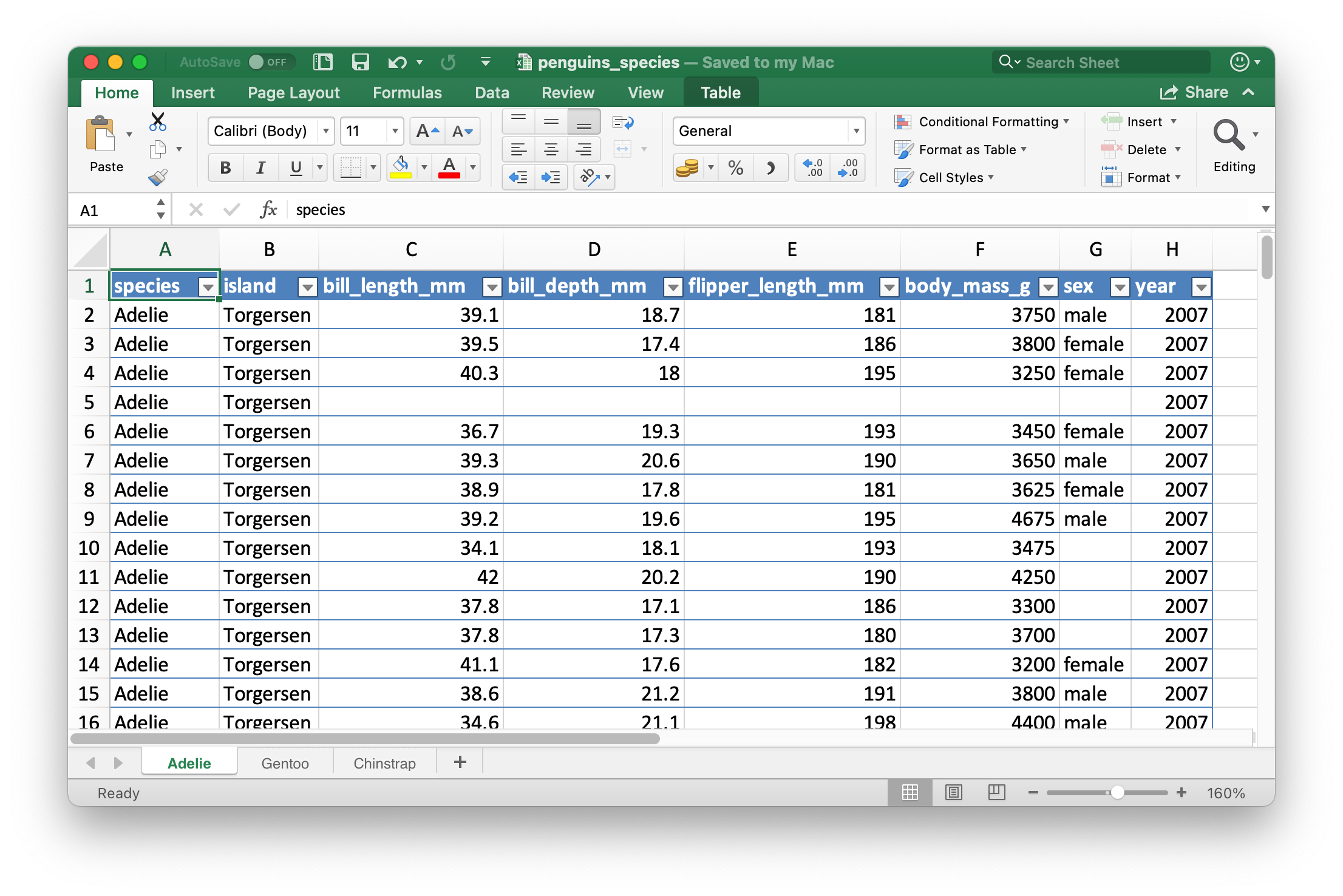Click the Format Painter brush icon
Screen dimensions: 1343x896
[x=158, y=177]
